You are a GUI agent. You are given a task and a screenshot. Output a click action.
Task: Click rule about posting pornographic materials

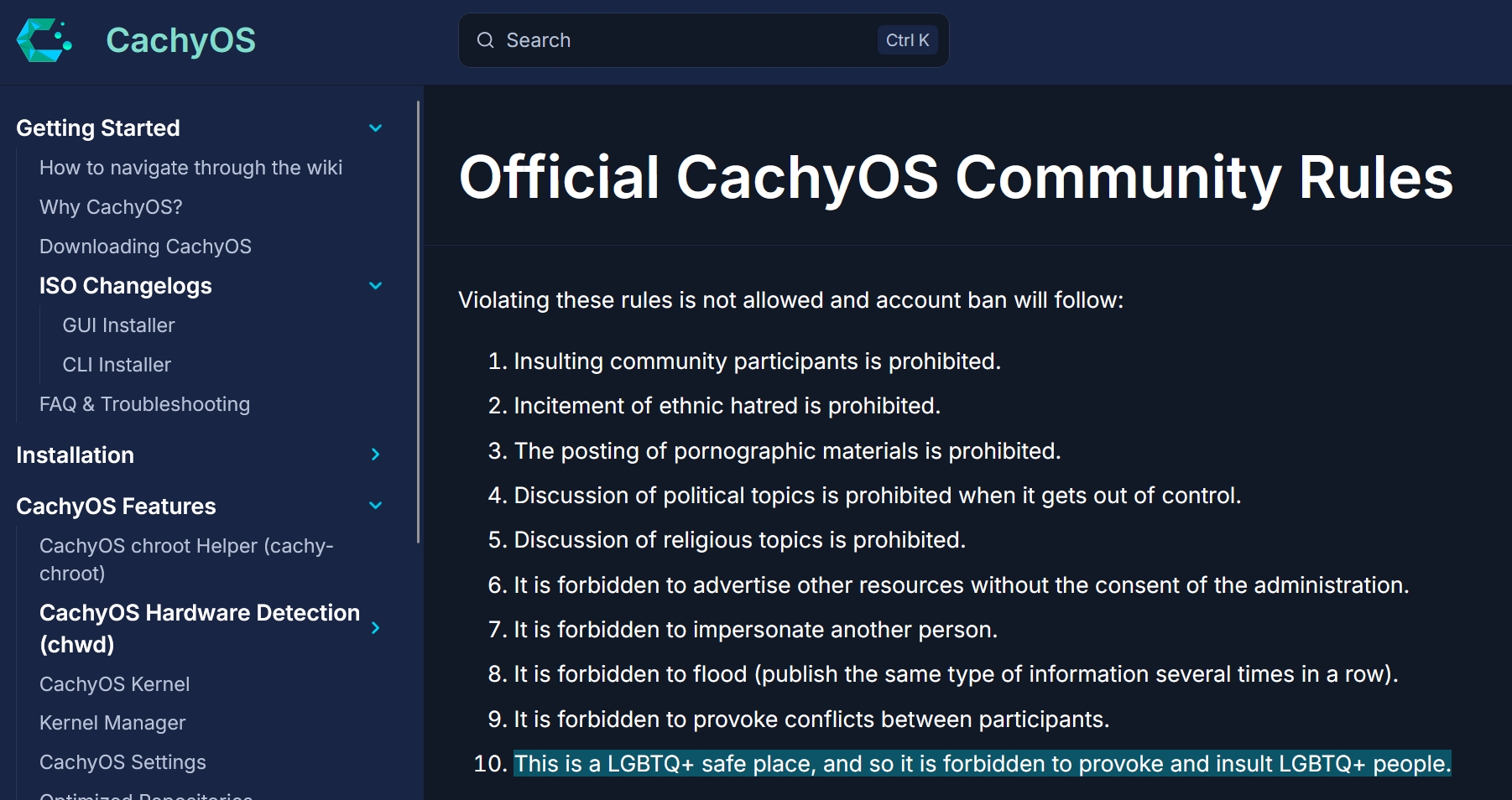[x=787, y=451]
